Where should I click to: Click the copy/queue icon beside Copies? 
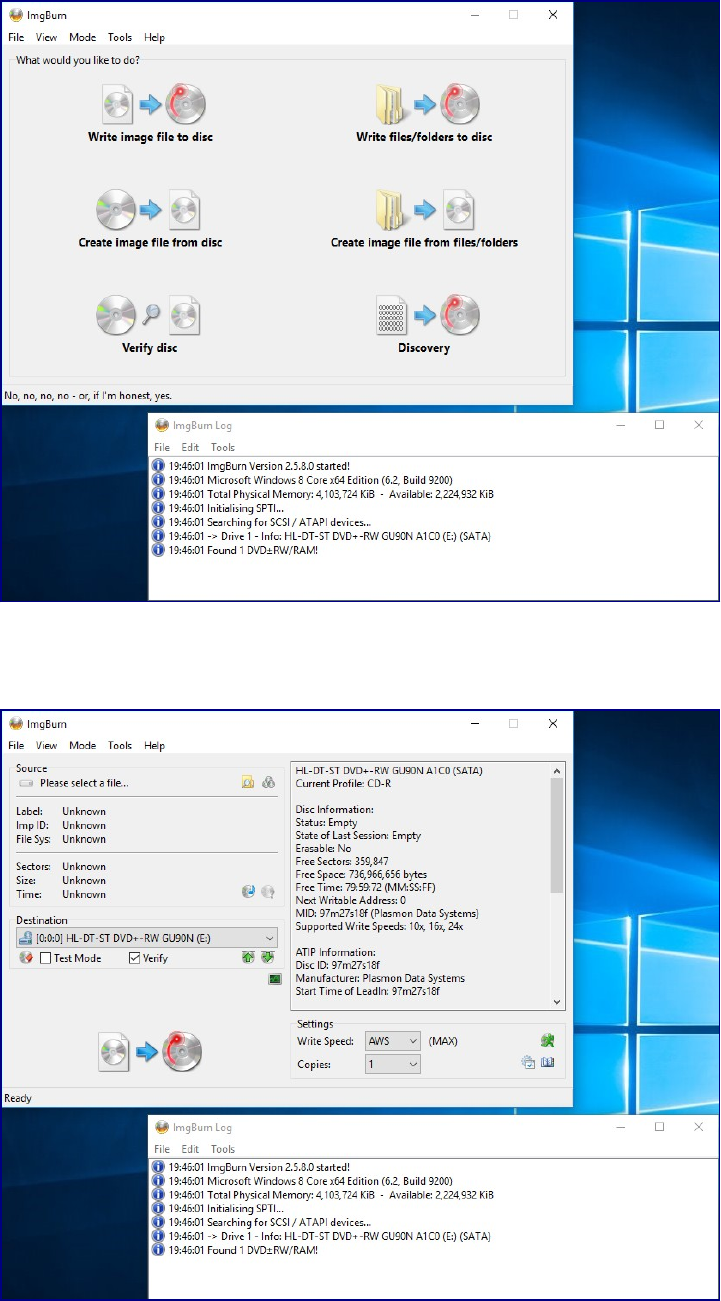click(x=528, y=1063)
